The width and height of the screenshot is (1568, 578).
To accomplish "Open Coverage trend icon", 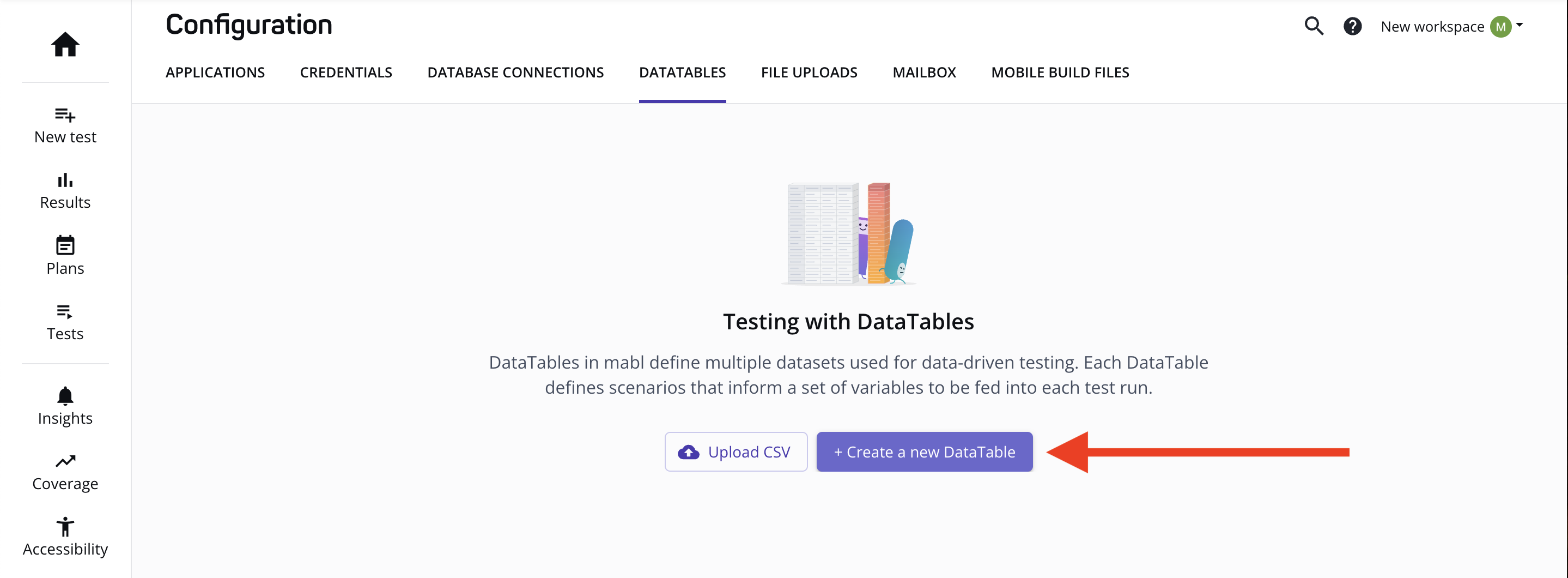I will (x=65, y=462).
